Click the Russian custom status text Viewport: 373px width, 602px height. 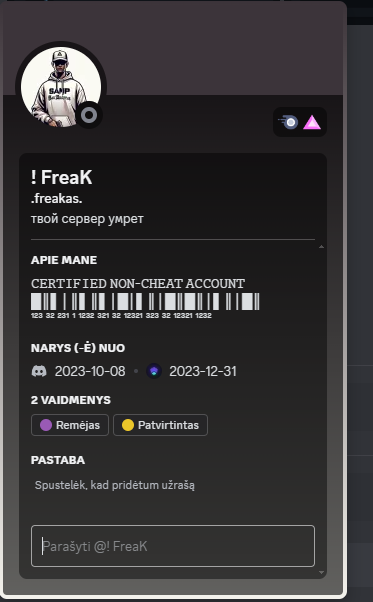point(87,219)
